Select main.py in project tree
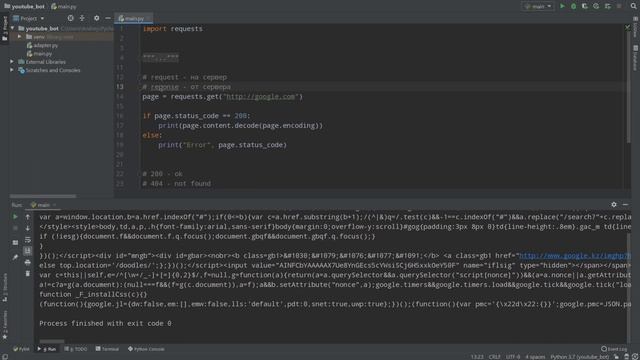 pos(40,53)
